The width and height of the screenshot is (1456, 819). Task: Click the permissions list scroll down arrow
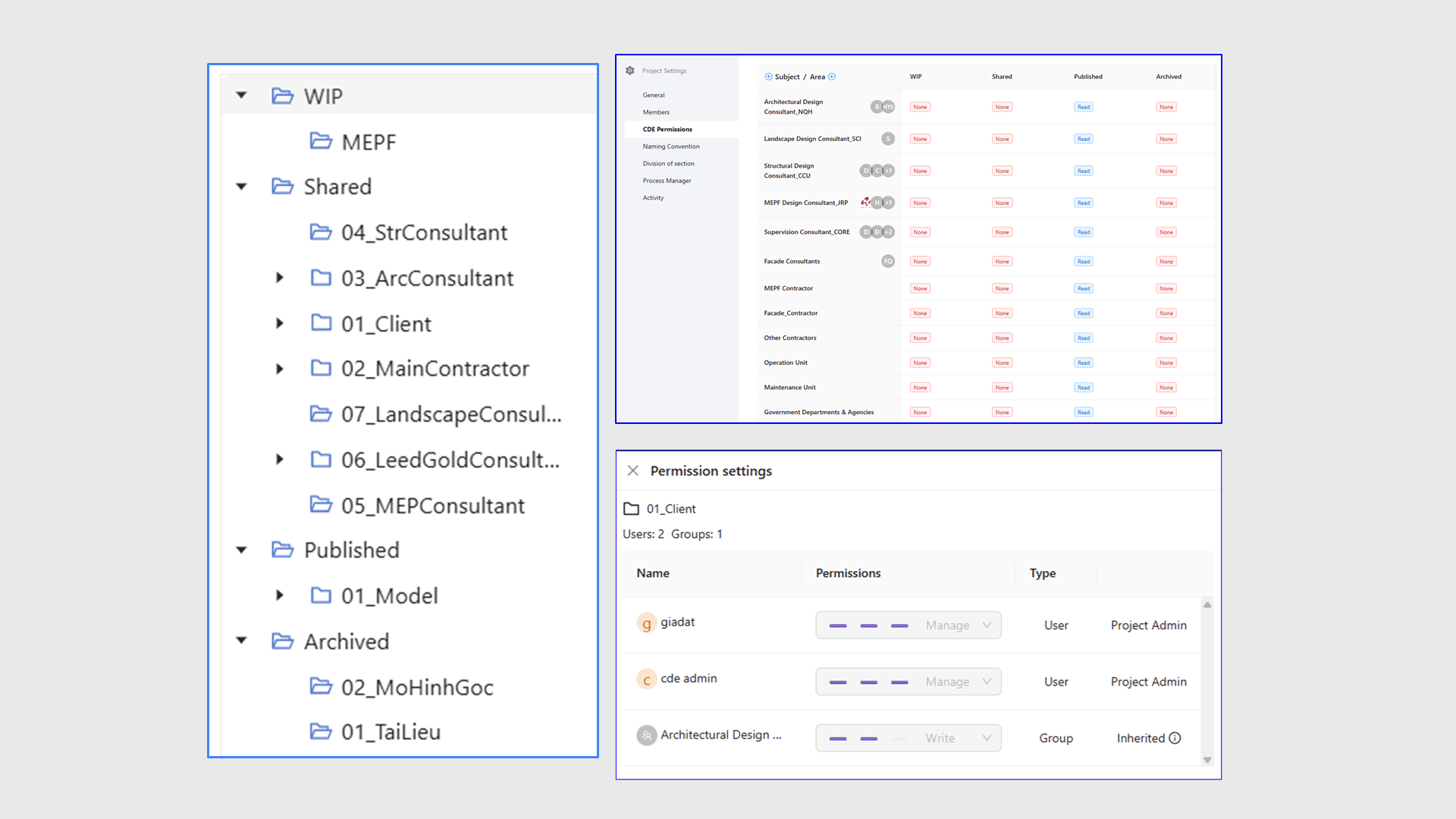[x=1207, y=760]
